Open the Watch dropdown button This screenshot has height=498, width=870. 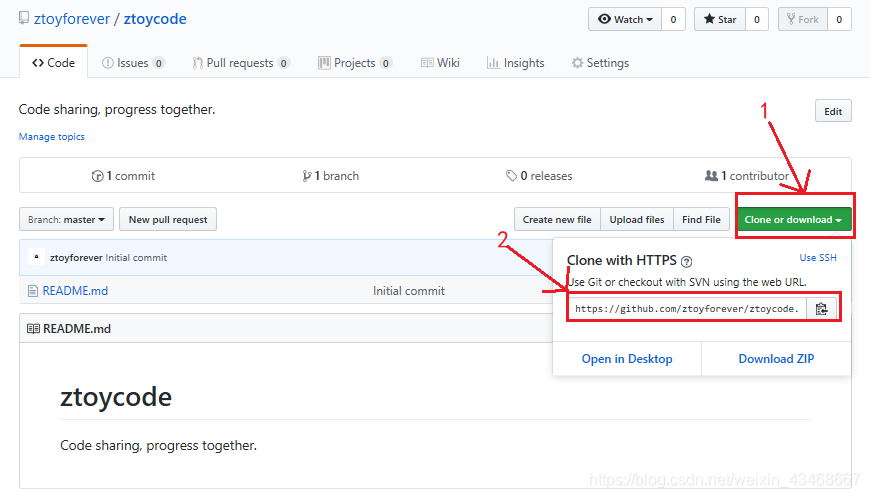625,19
